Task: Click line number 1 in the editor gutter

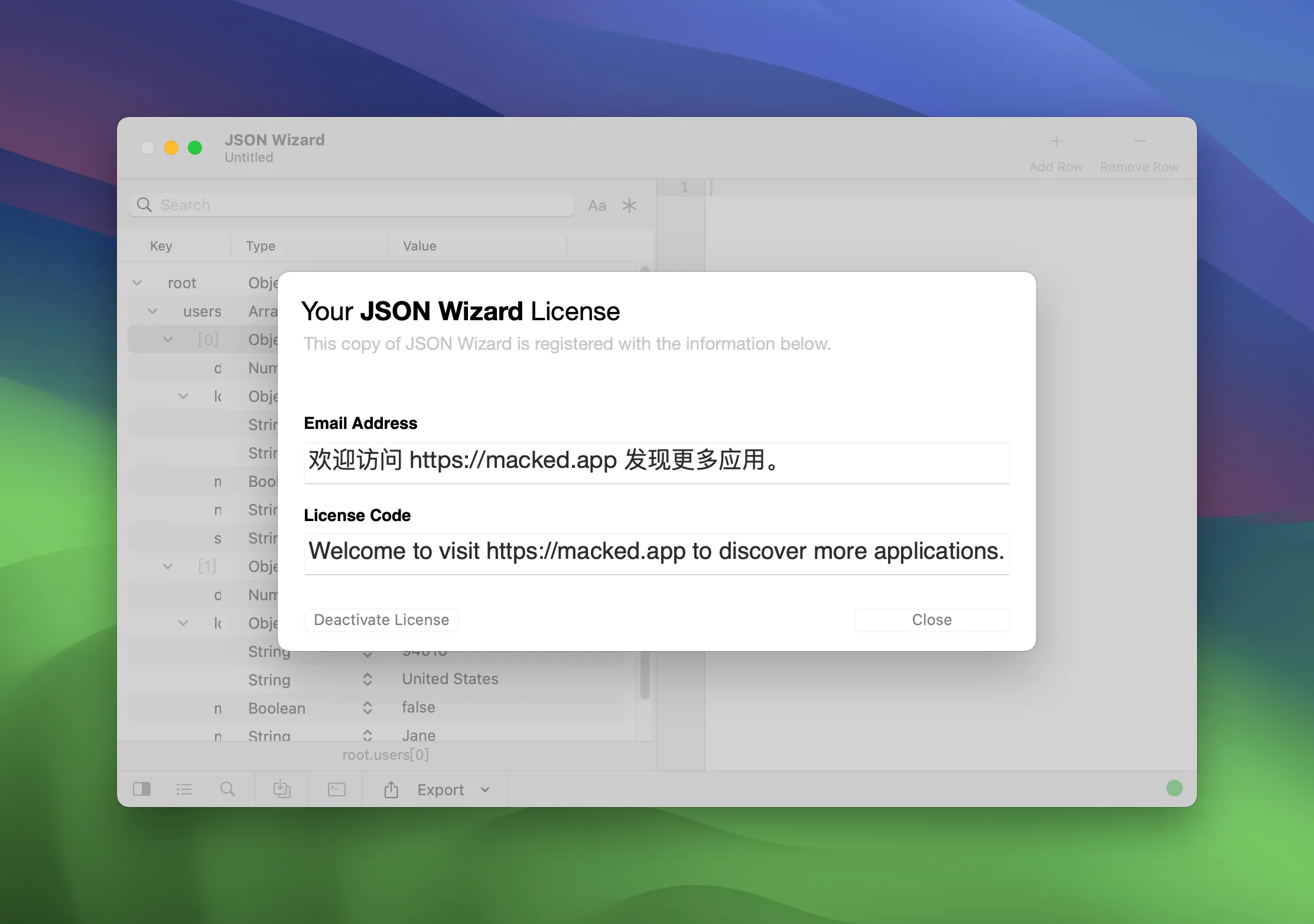Action: pos(684,187)
